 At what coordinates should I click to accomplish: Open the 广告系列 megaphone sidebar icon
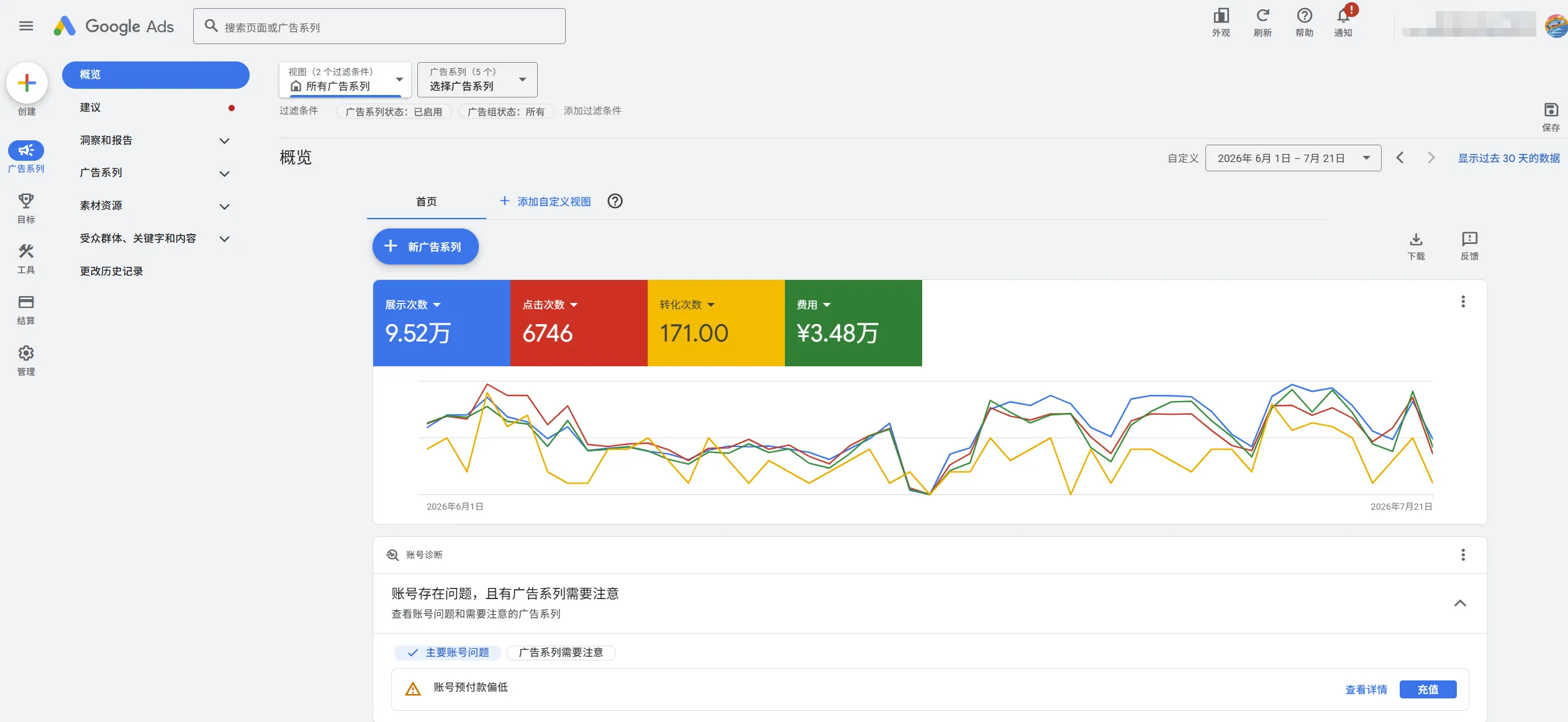(26, 150)
